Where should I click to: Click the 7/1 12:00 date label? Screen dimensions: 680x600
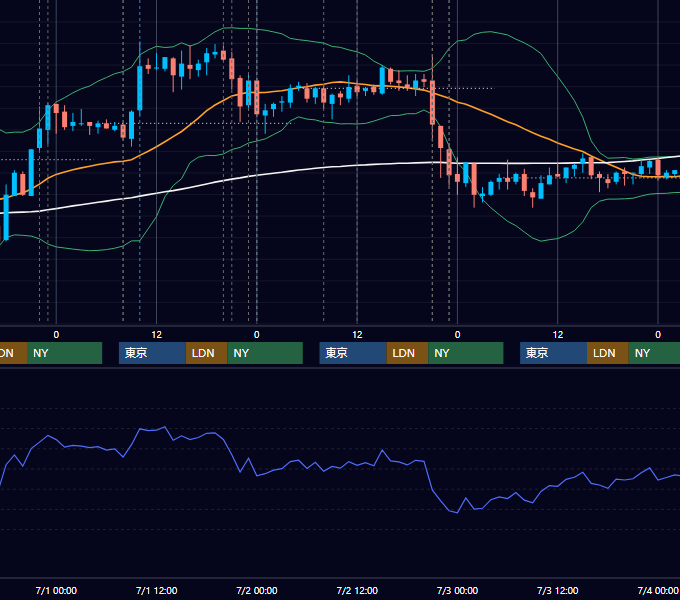[x=157, y=590]
